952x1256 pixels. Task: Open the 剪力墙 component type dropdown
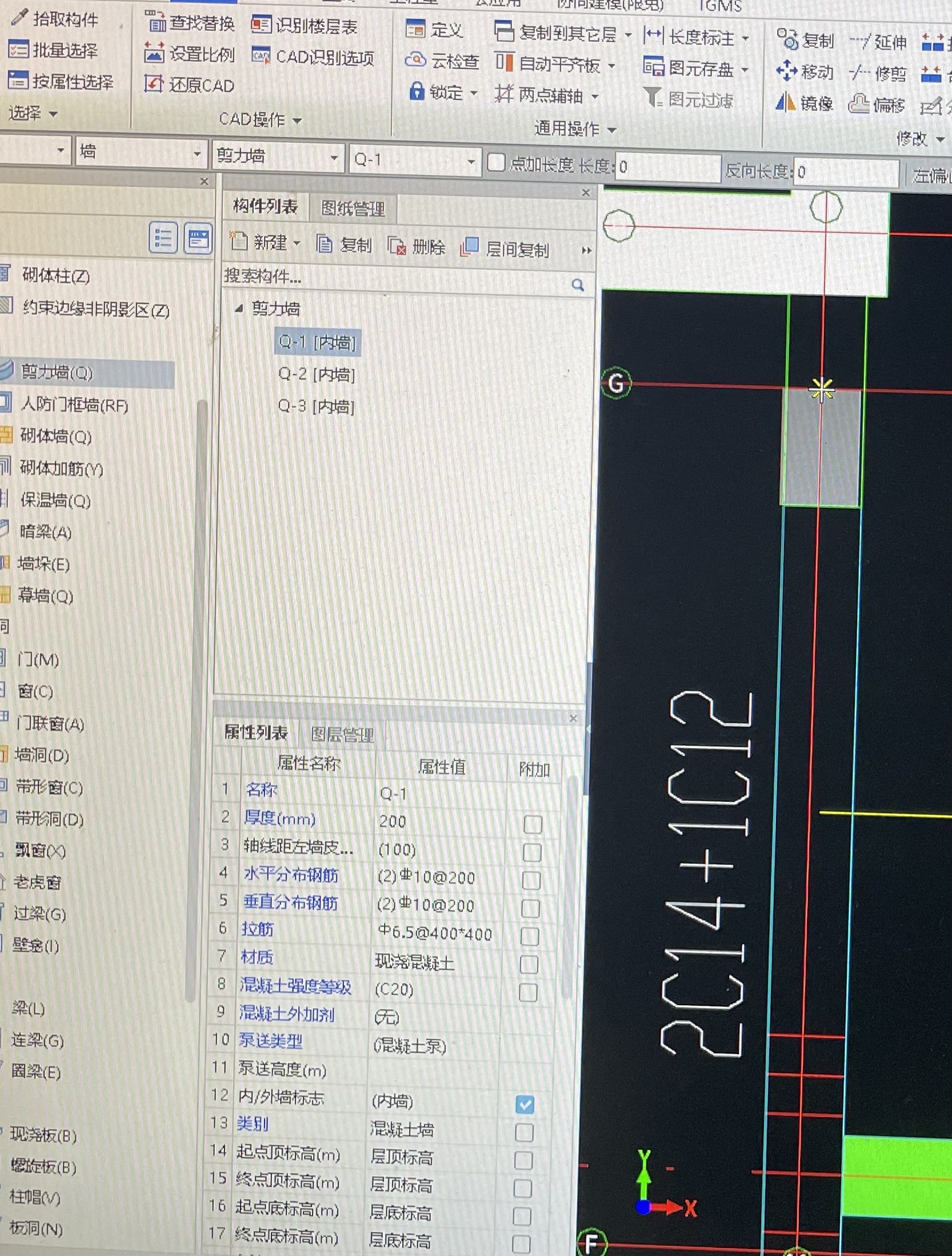click(x=334, y=158)
